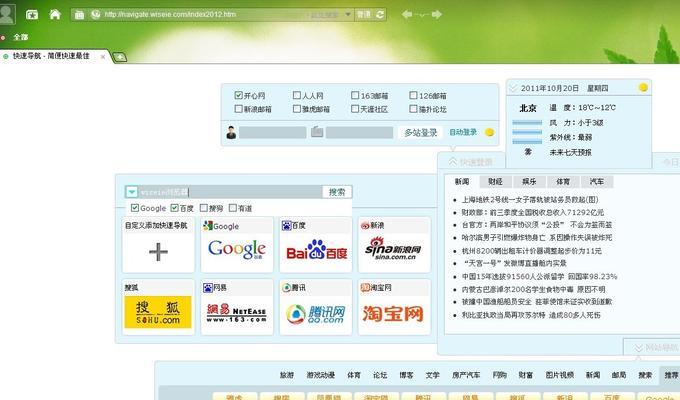Image resolution: width=680 pixels, height=400 pixels.
Task: Navigate back with the left arrow
Action: pyautogui.click(x=407, y=14)
